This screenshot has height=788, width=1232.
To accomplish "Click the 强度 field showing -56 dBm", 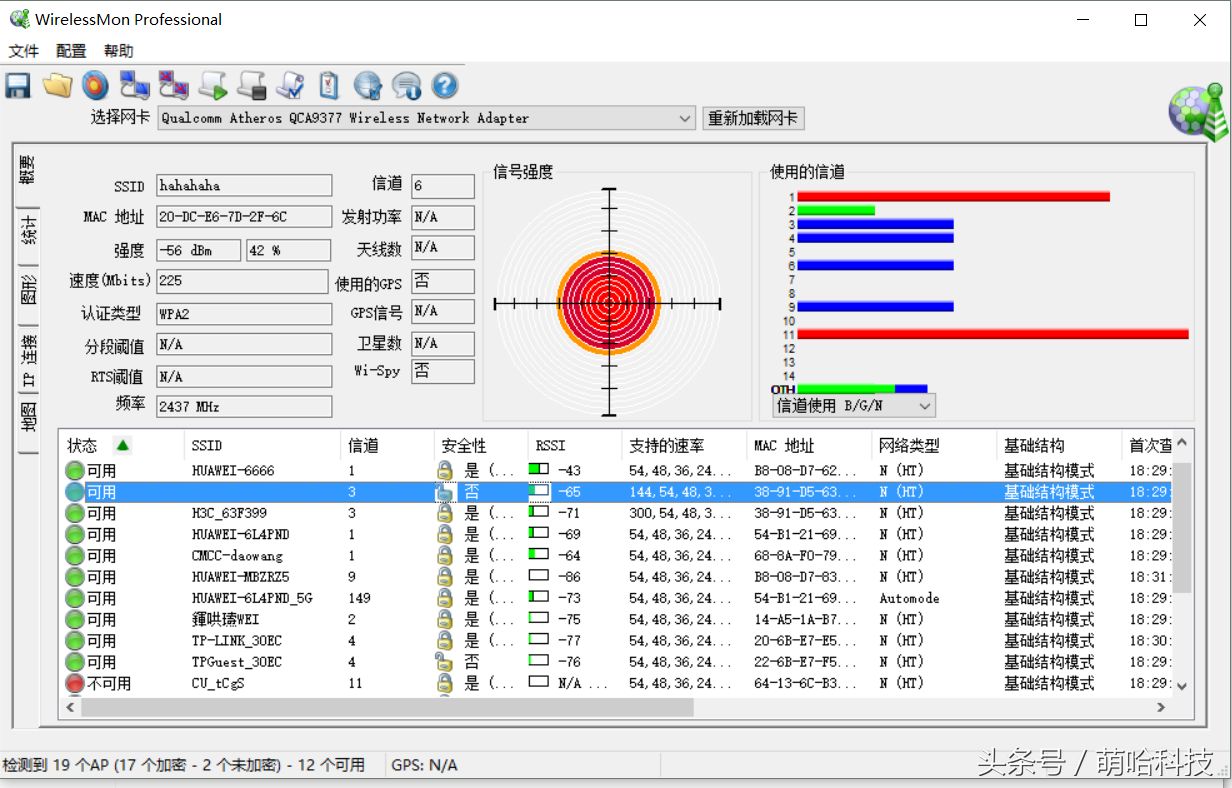I will click(x=199, y=250).
